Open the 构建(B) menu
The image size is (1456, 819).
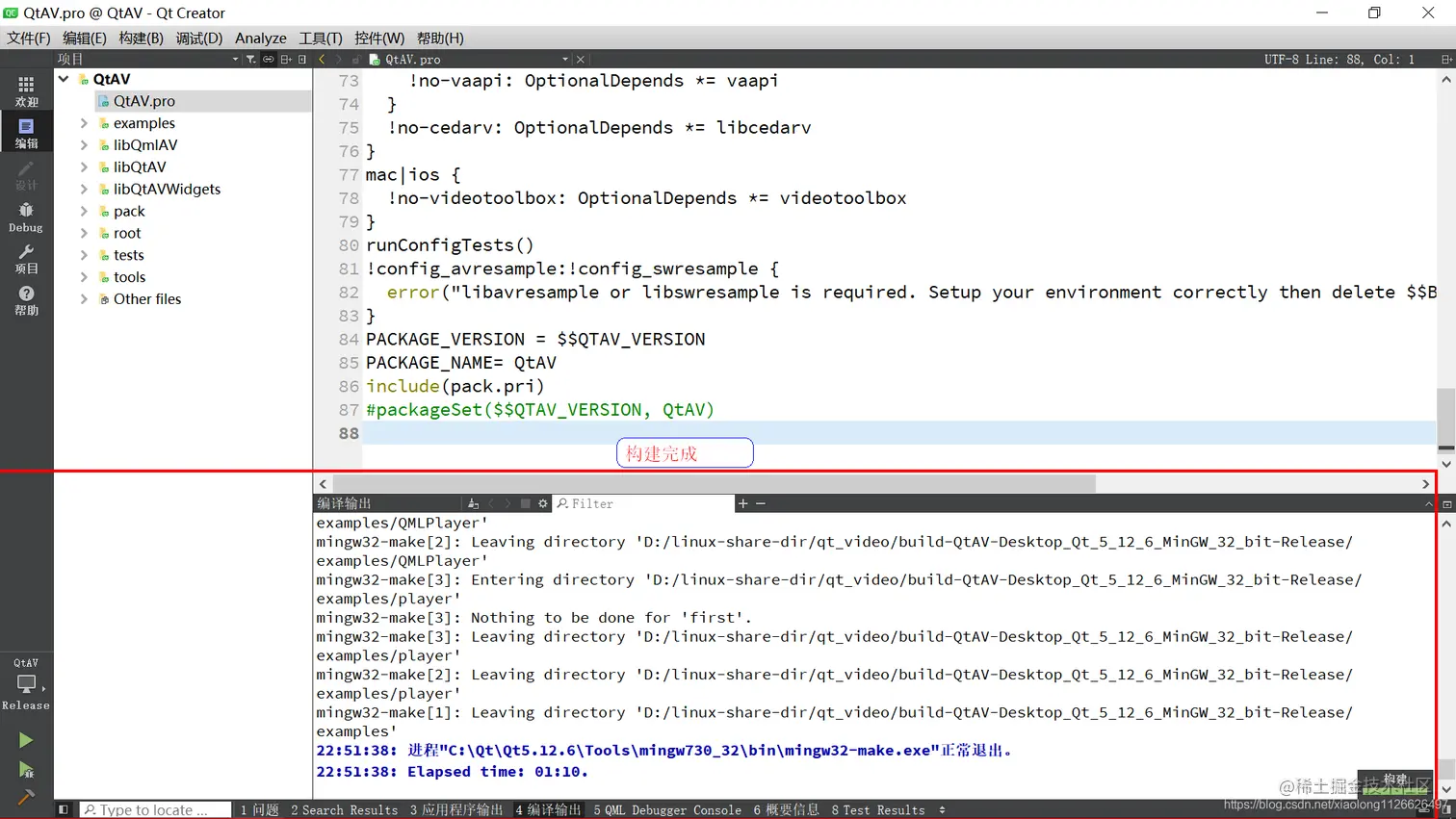click(x=141, y=38)
